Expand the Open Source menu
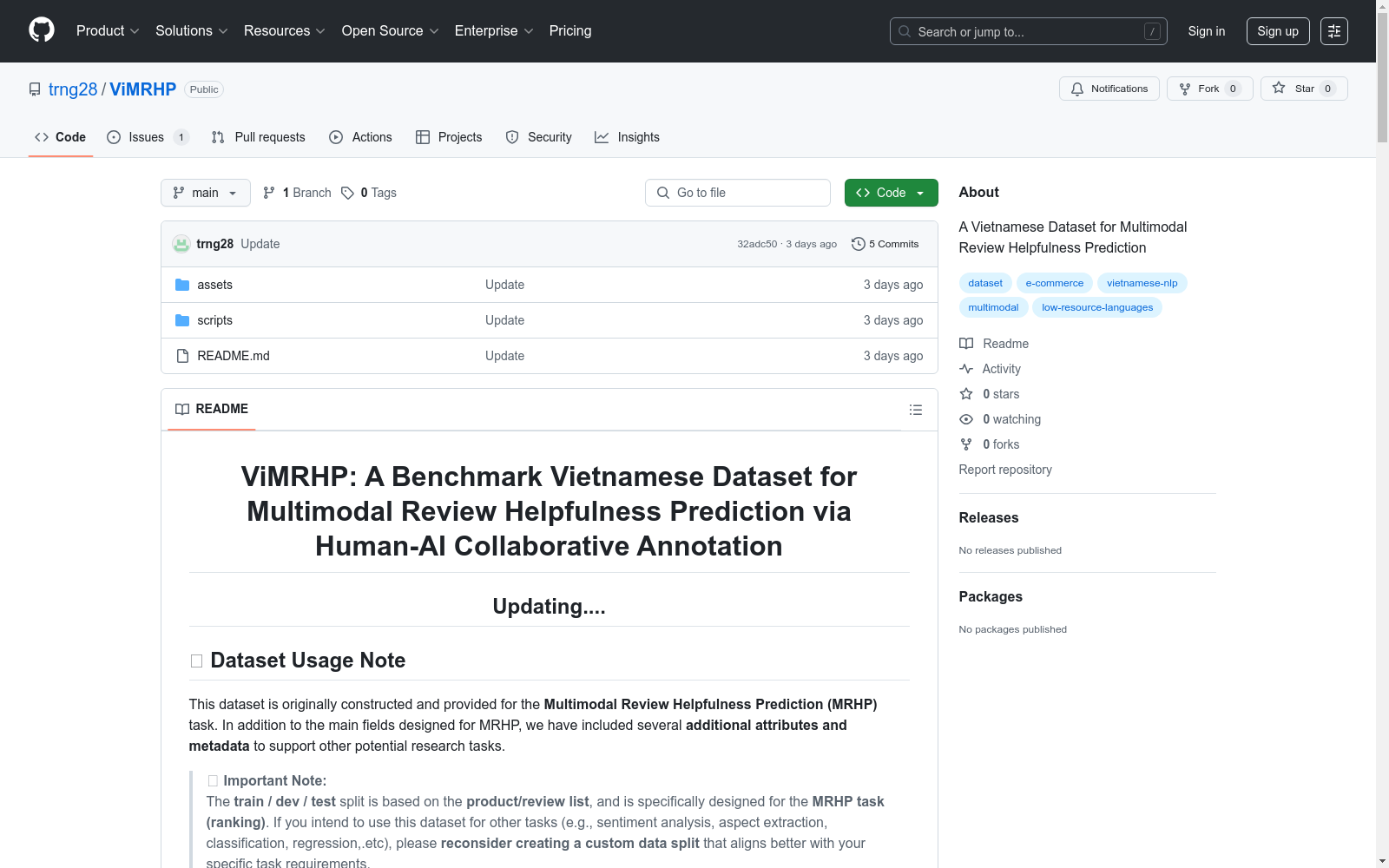The height and width of the screenshot is (868, 1389). (x=391, y=30)
